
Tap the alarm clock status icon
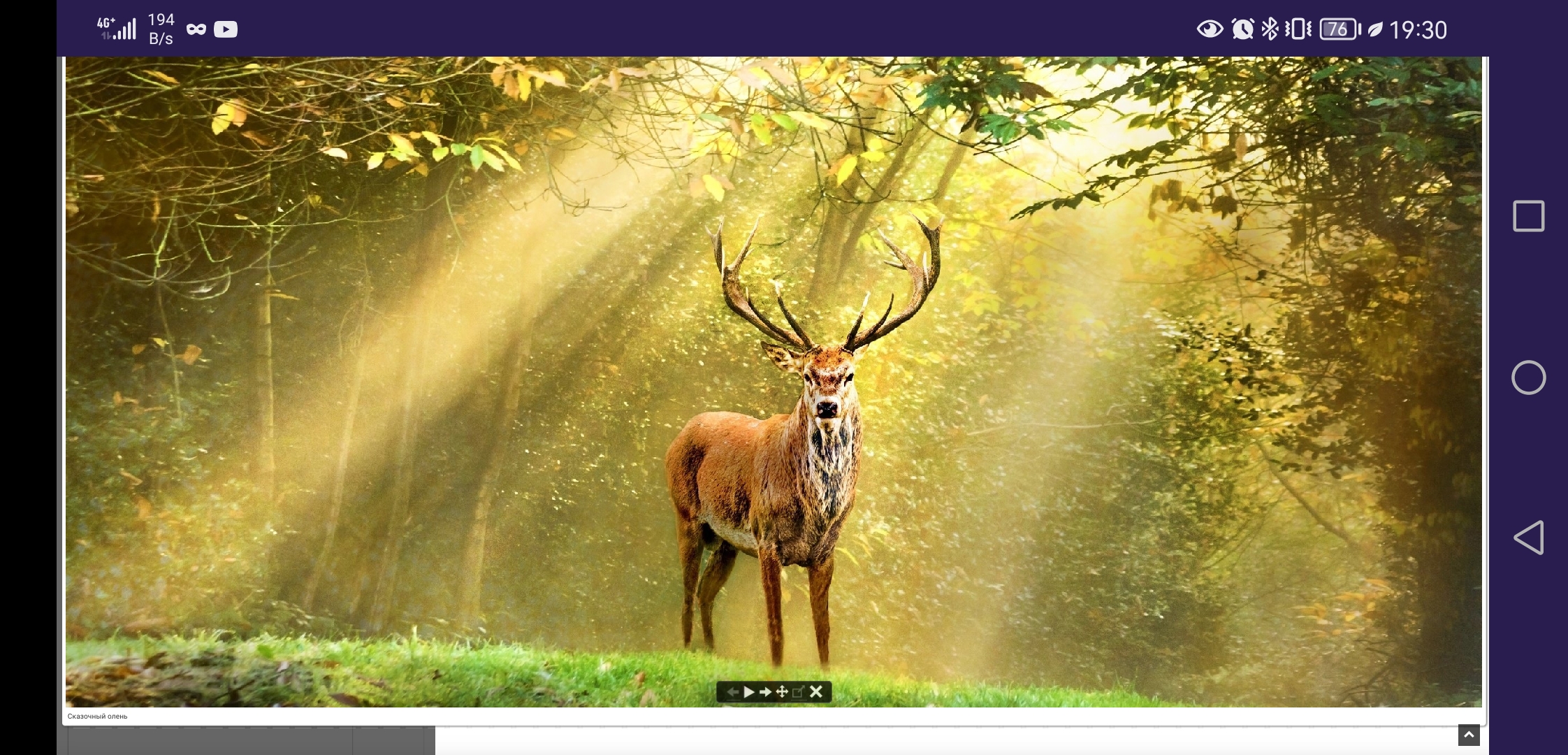point(1242,29)
